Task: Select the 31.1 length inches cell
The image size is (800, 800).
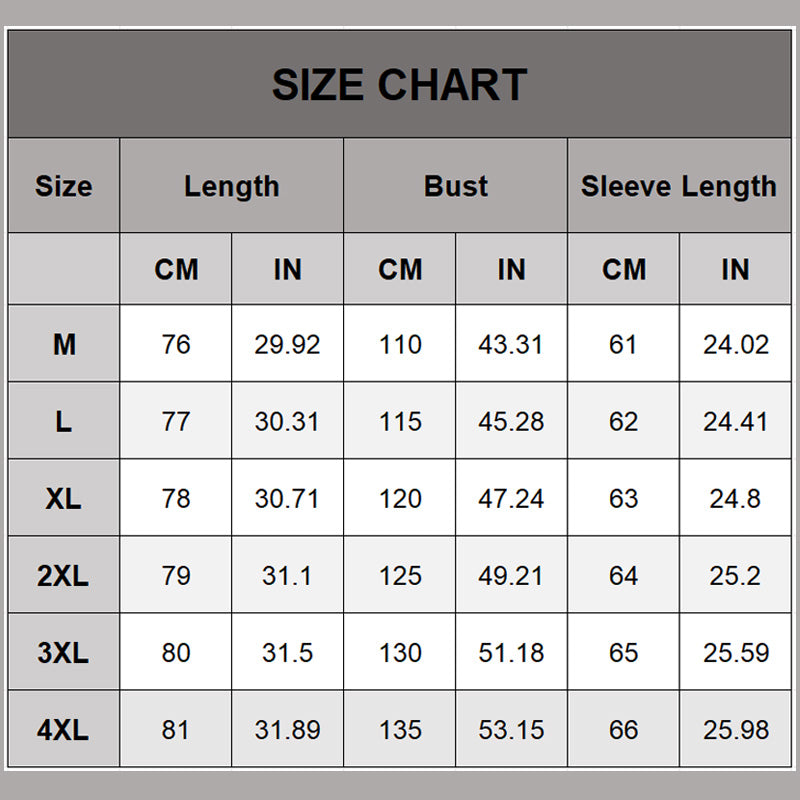Action: click(287, 576)
